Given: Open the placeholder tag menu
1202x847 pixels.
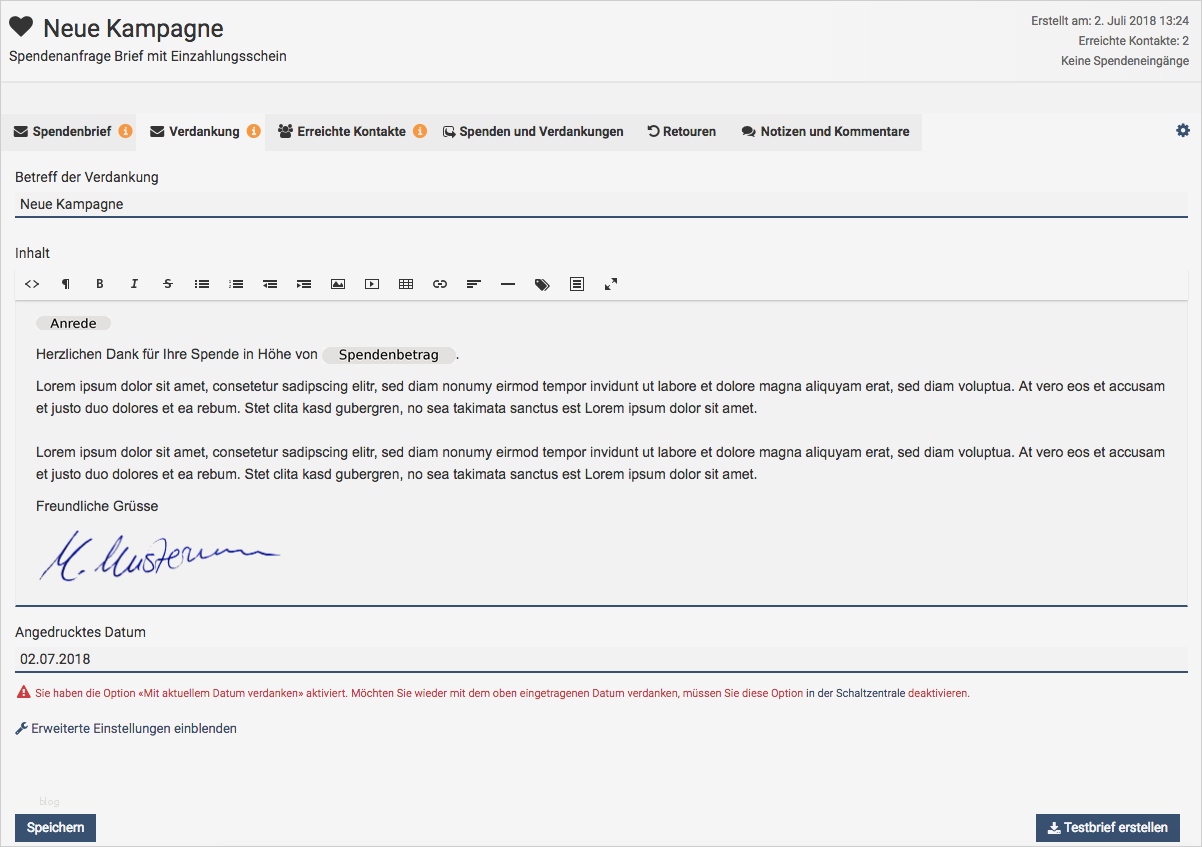Looking at the screenshot, I should pos(542,283).
